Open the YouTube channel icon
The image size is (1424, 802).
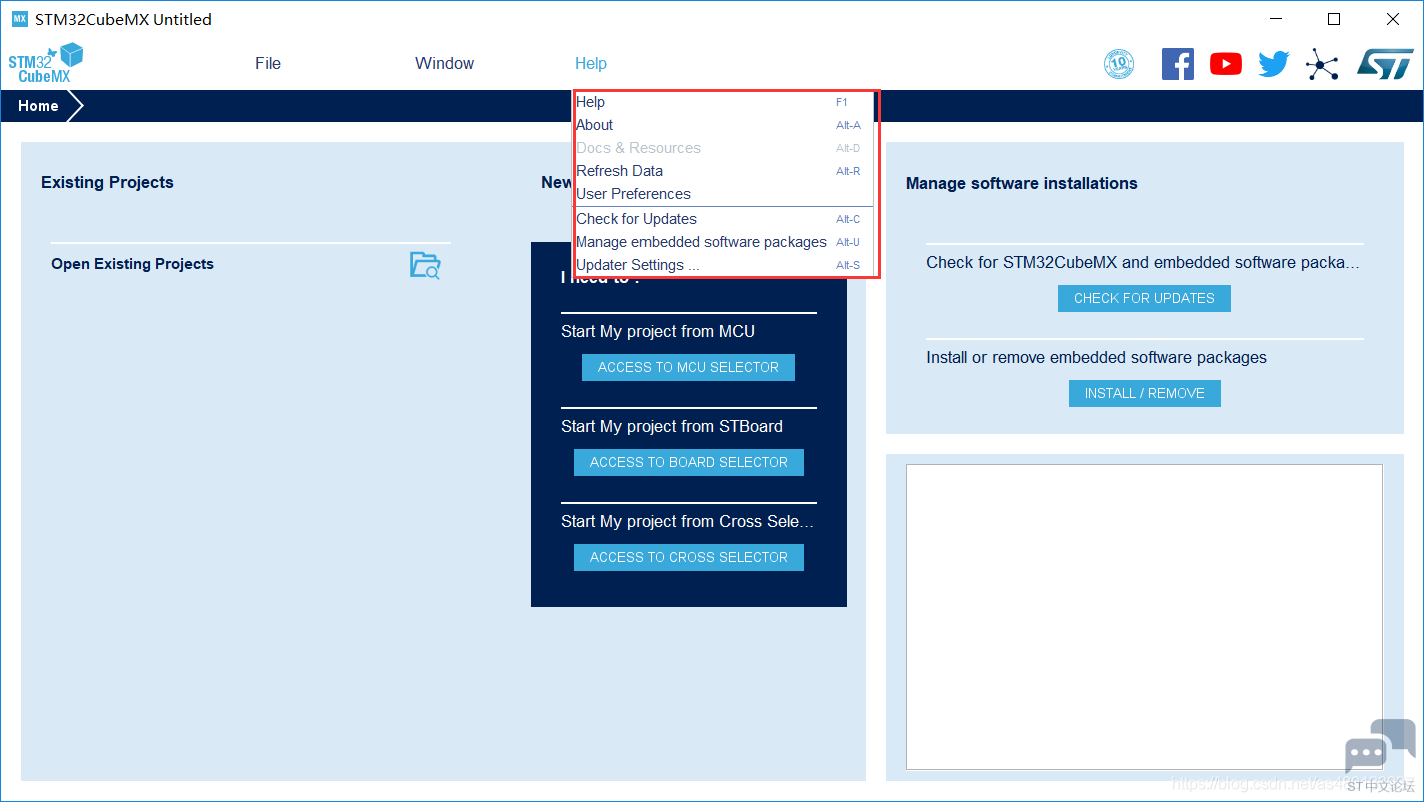(1226, 64)
